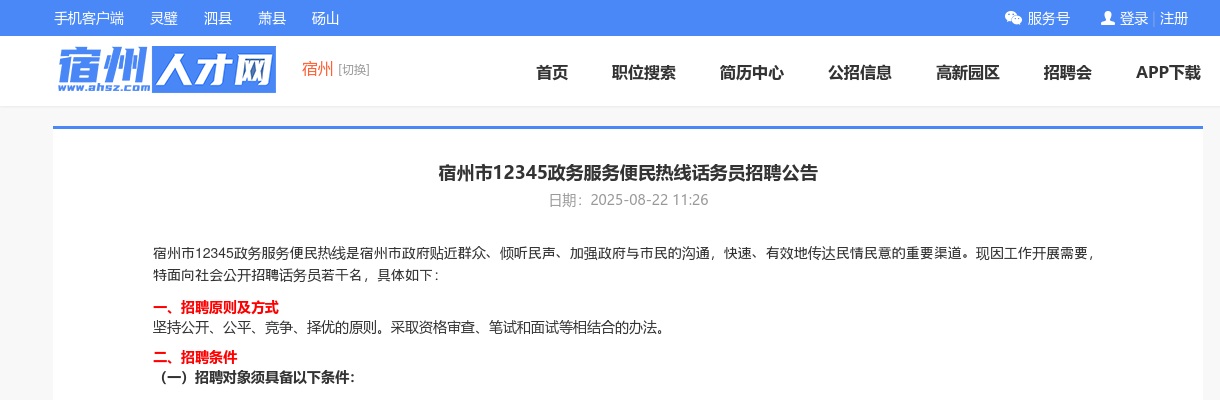Open the APP下载 page
The height and width of the screenshot is (400, 1220).
click(1168, 72)
